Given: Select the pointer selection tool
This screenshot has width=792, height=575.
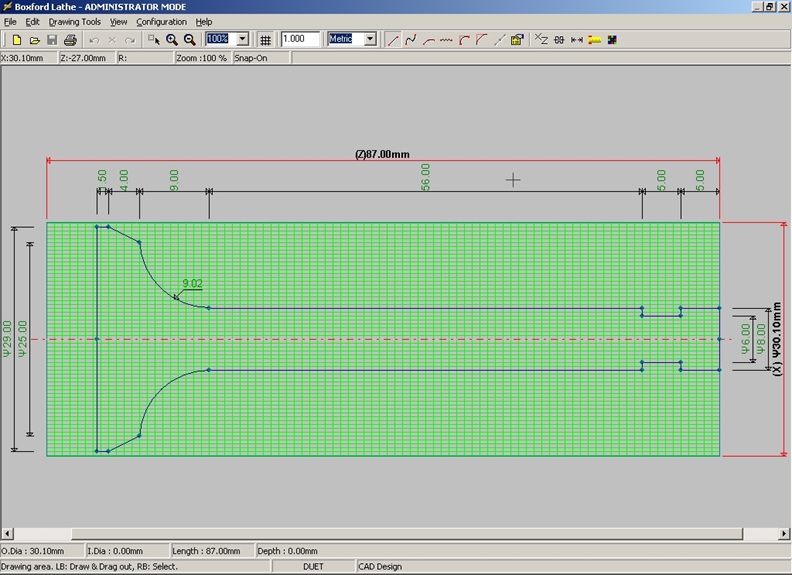Looking at the screenshot, I should (x=154, y=39).
